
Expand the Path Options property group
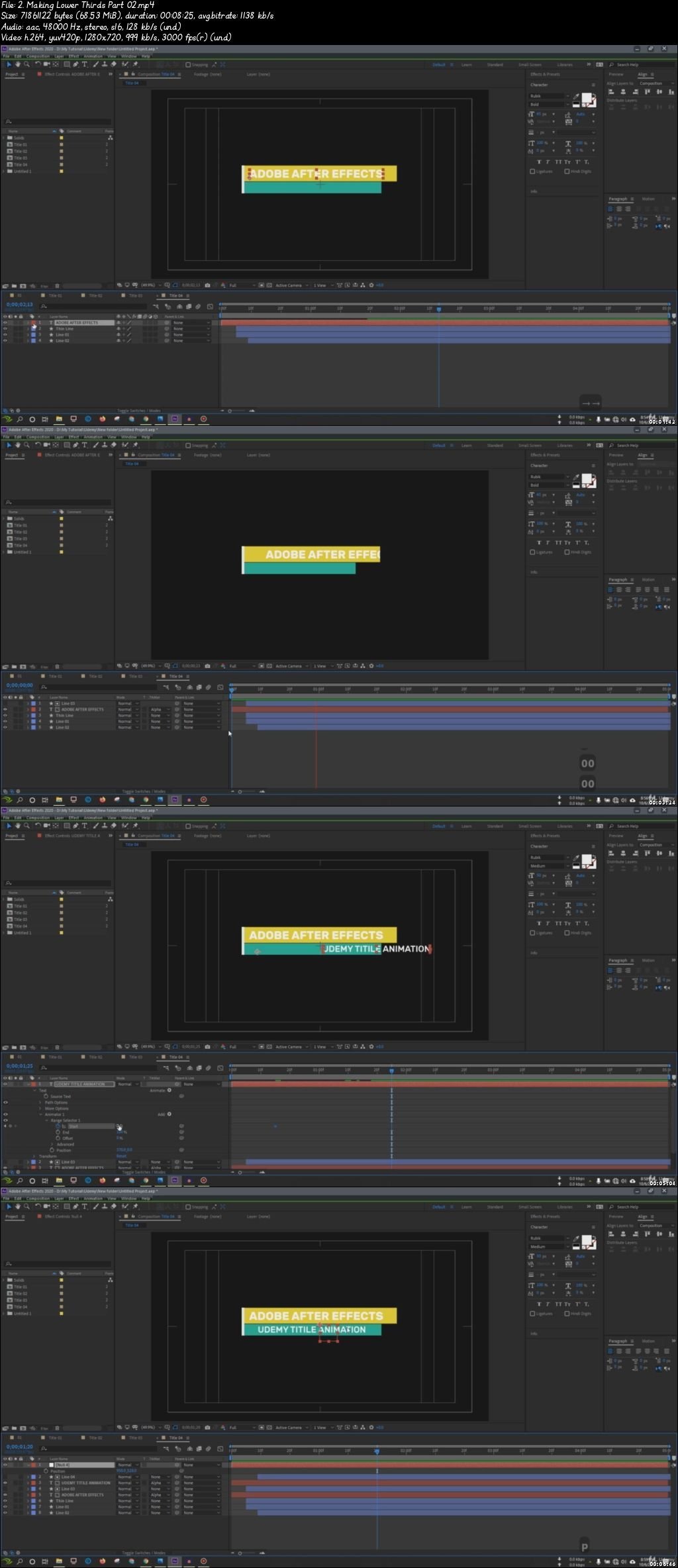[x=40, y=1102]
